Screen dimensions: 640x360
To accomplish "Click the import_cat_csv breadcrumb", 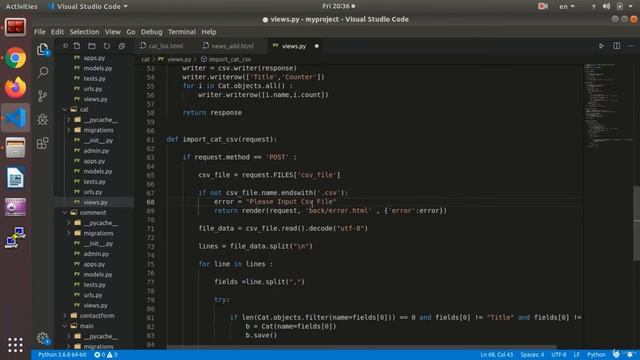I will (x=226, y=60).
